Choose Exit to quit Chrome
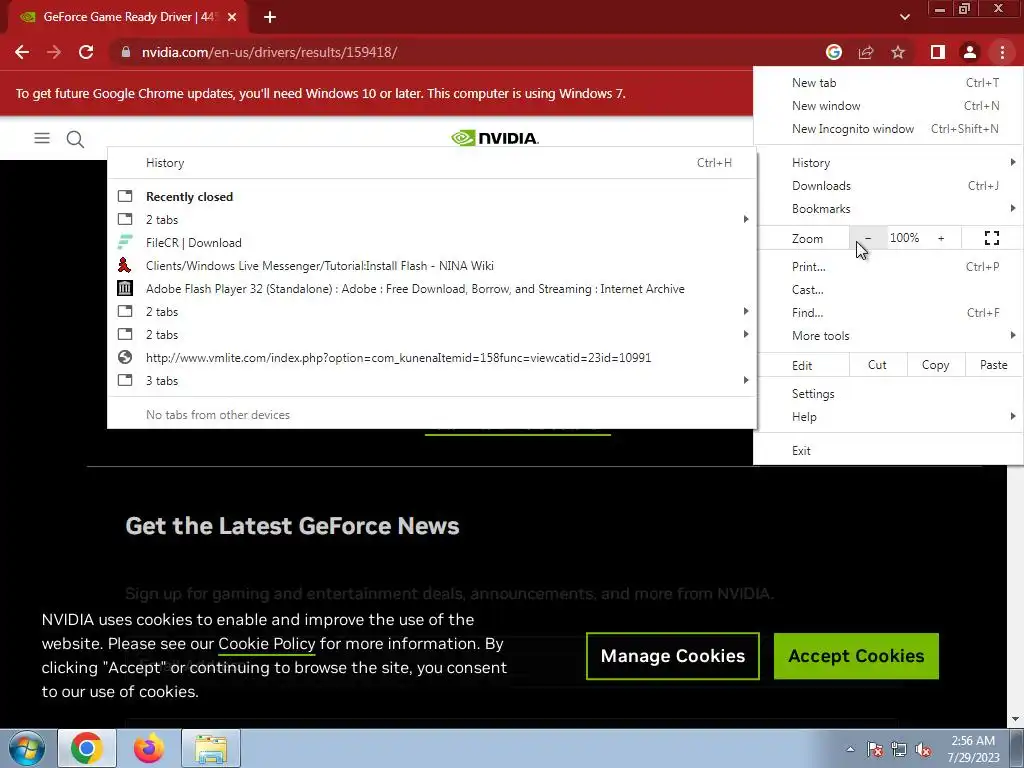Screen dimensions: 1024x768 click(888, 451)
